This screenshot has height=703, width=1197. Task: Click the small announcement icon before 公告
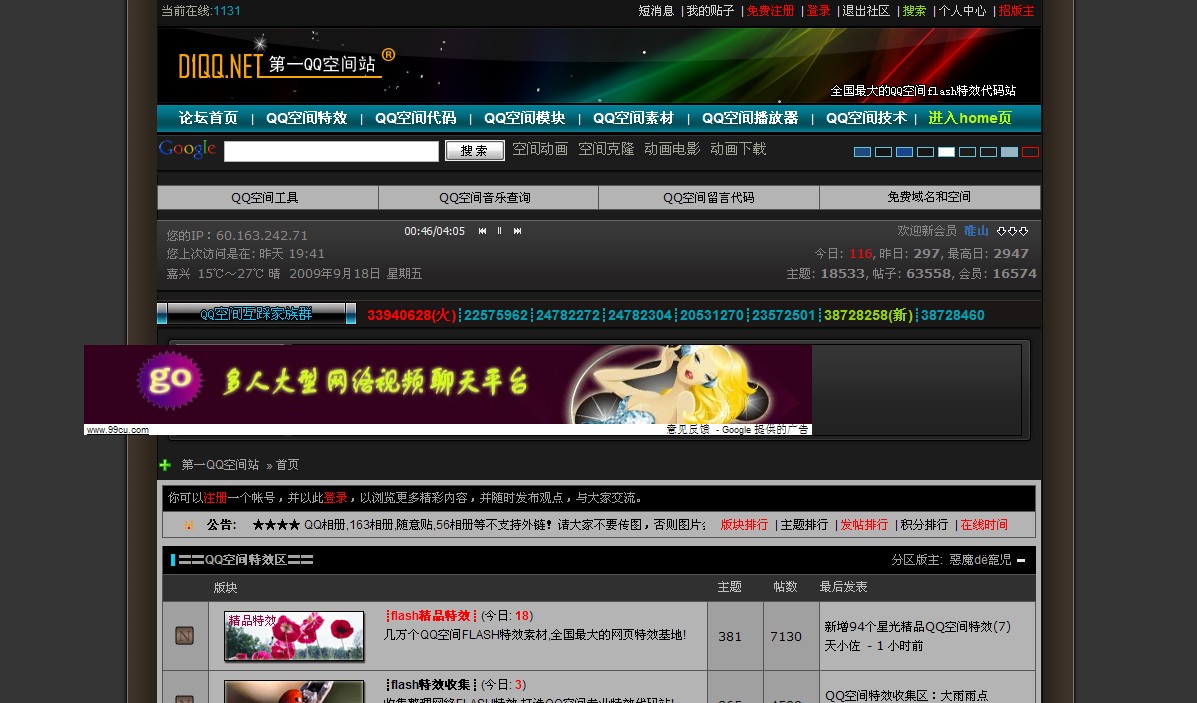click(189, 525)
